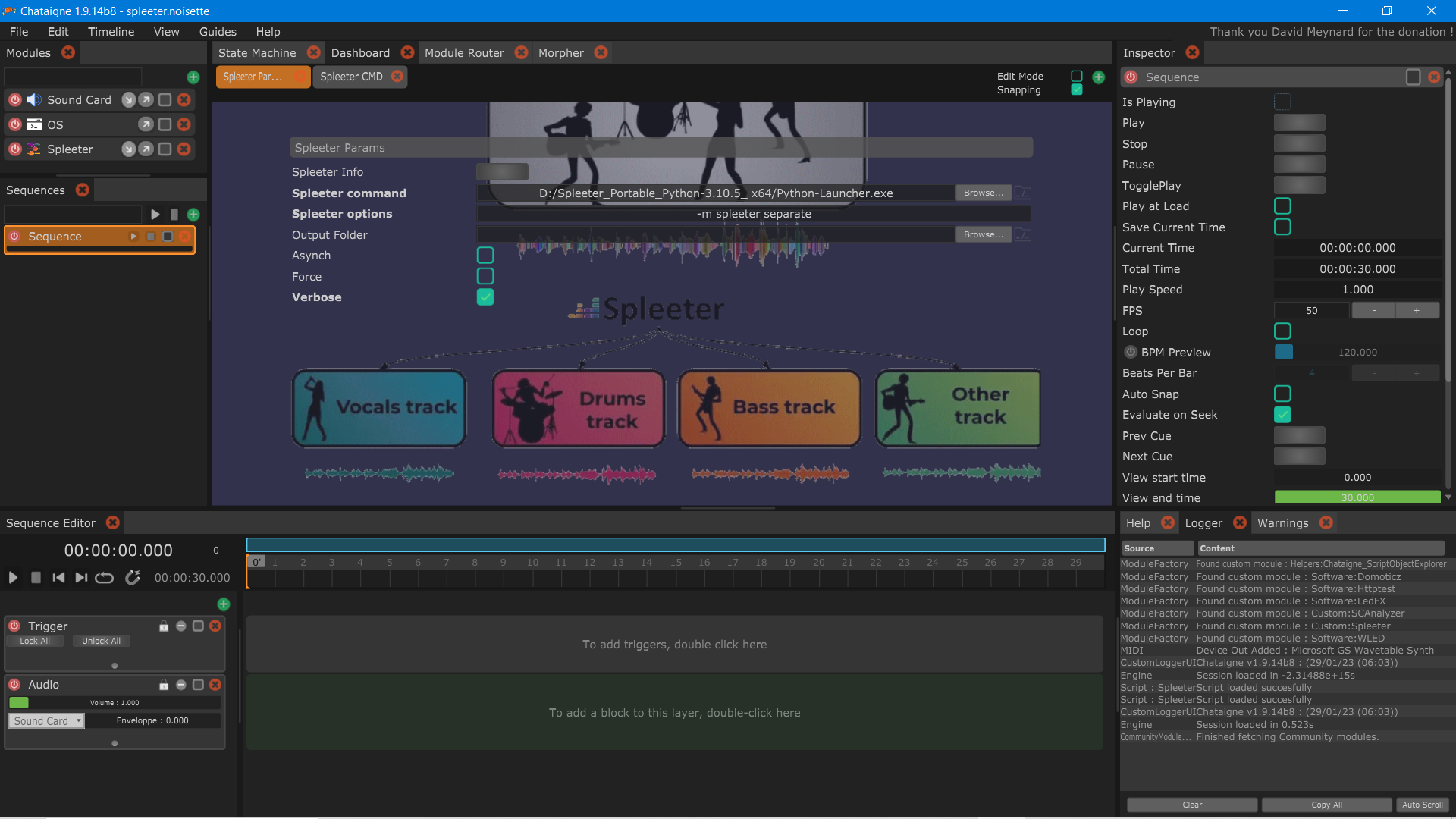Toggle the Loop checkbox in Inspector
Viewport: 1456px width, 819px height.
[x=1282, y=331]
